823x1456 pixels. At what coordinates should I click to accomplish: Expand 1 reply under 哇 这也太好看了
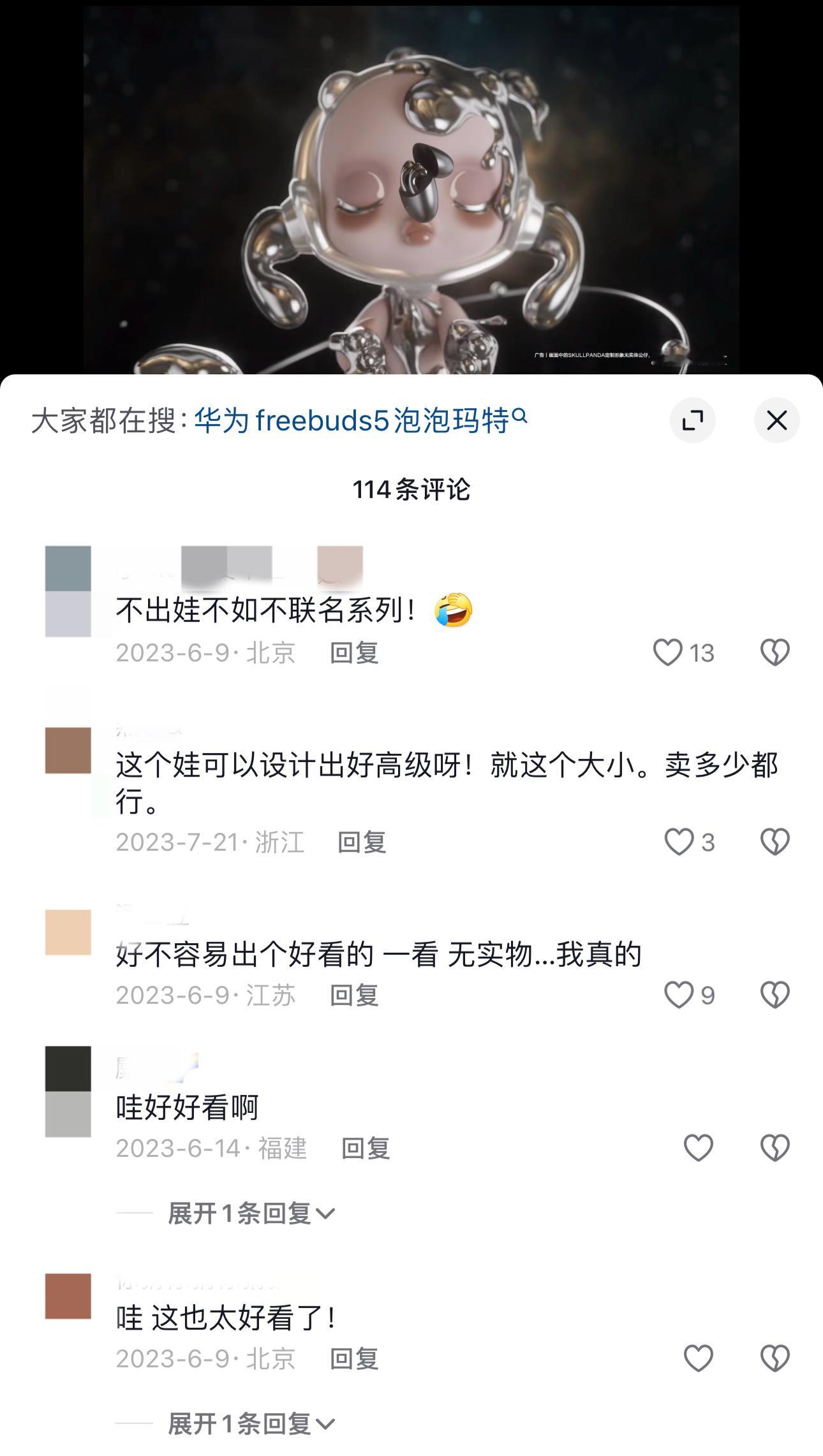(x=251, y=1423)
